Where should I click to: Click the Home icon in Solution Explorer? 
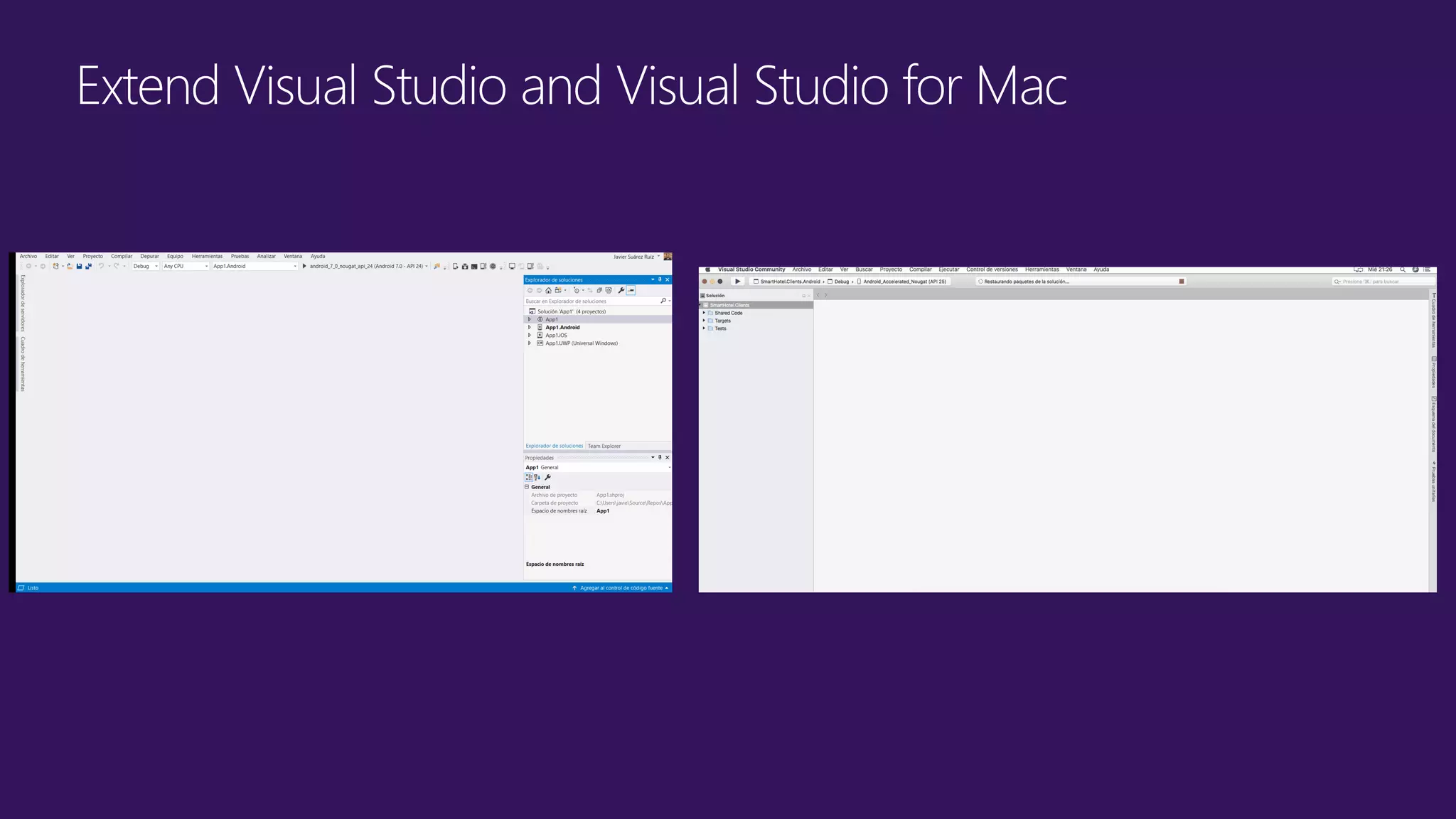548,291
